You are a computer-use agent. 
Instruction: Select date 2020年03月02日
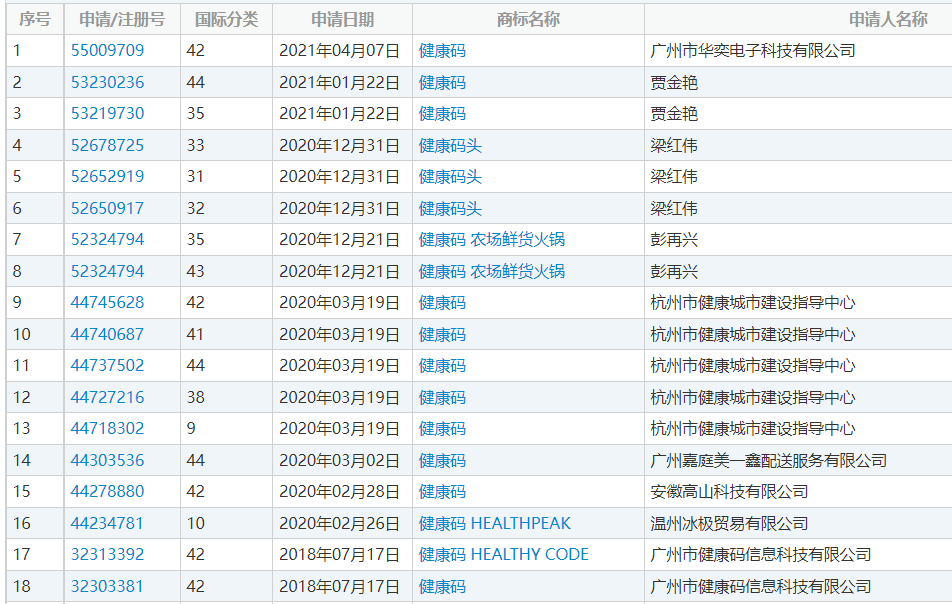tap(339, 461)
